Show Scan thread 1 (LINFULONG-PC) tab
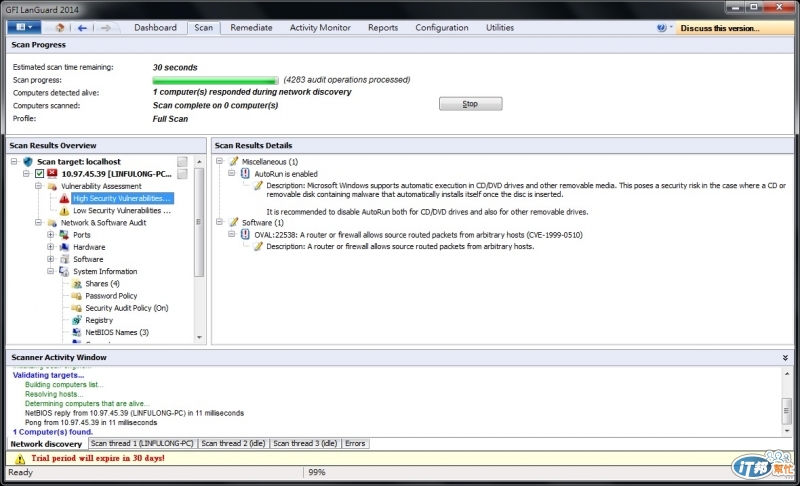 pos(142,444)
